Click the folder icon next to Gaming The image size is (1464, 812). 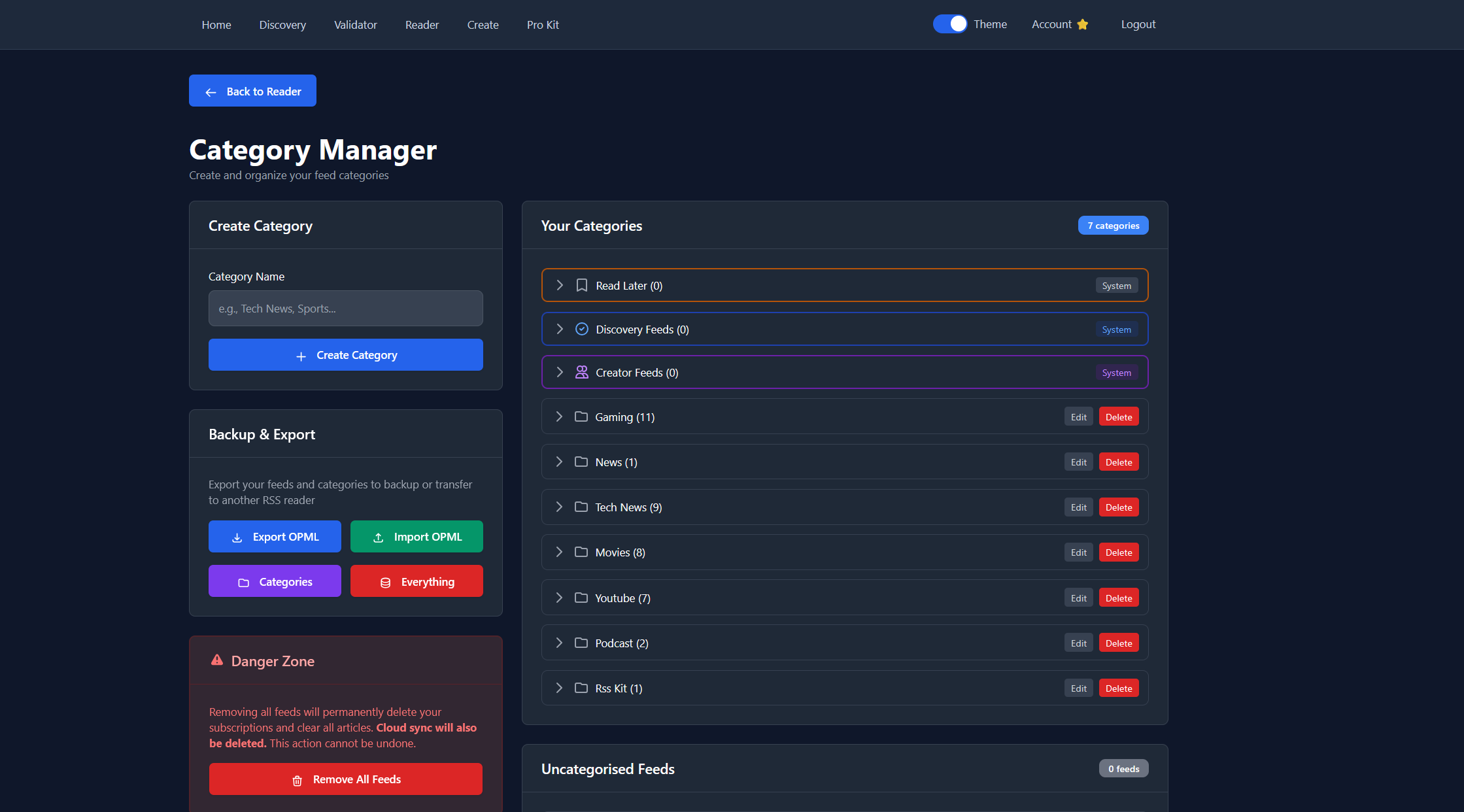(x=581, y=416)
